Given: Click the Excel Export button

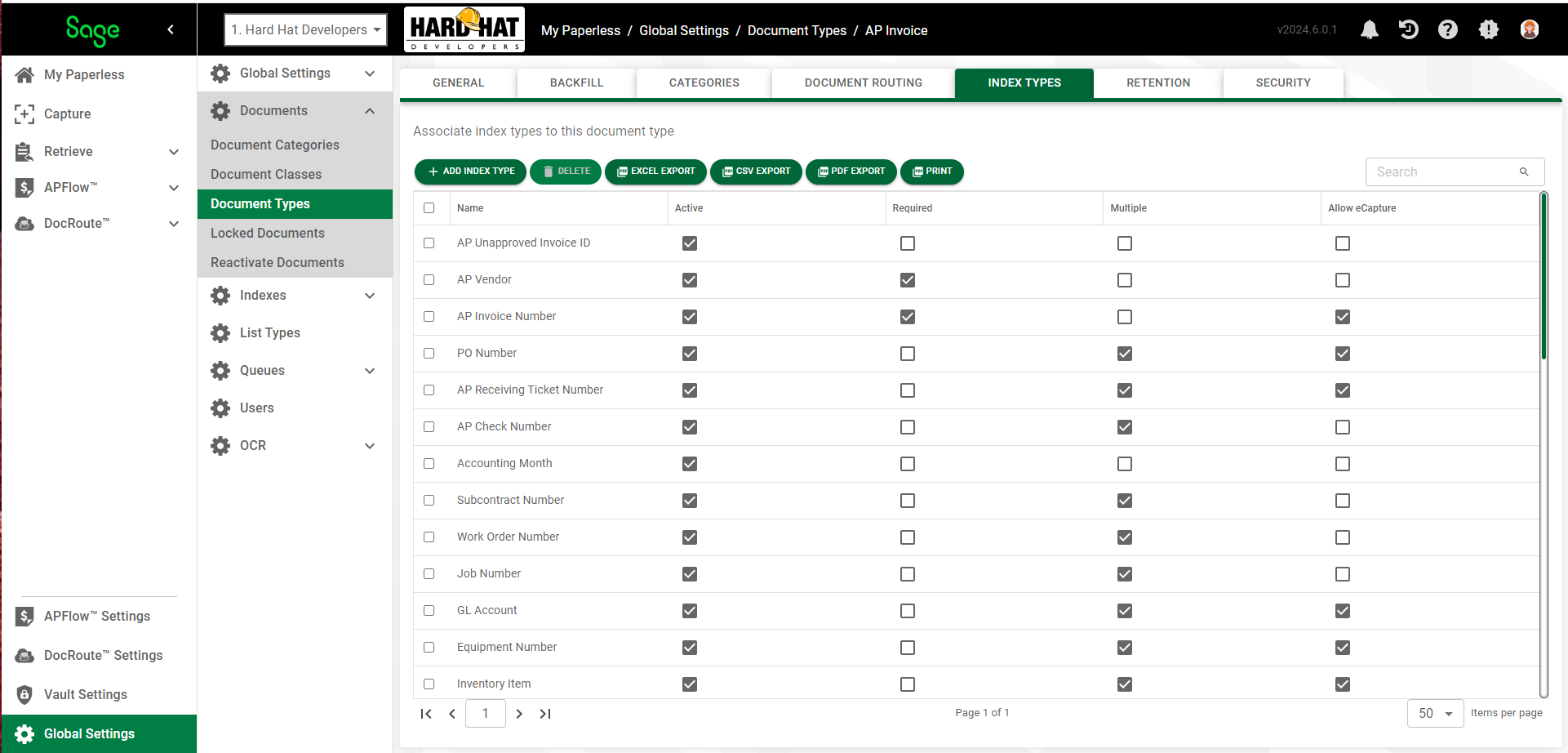Looking at the screenshot, I should tap(655, 172).
